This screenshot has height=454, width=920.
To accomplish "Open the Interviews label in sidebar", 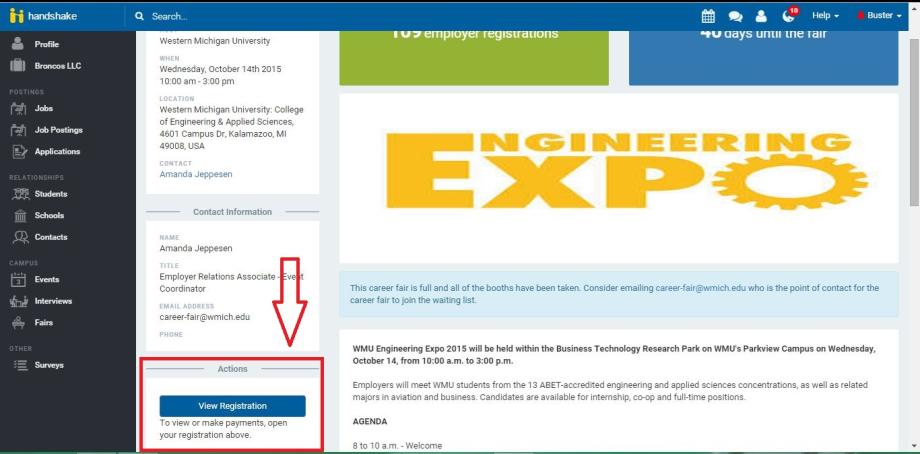I will tap(53, 301).
